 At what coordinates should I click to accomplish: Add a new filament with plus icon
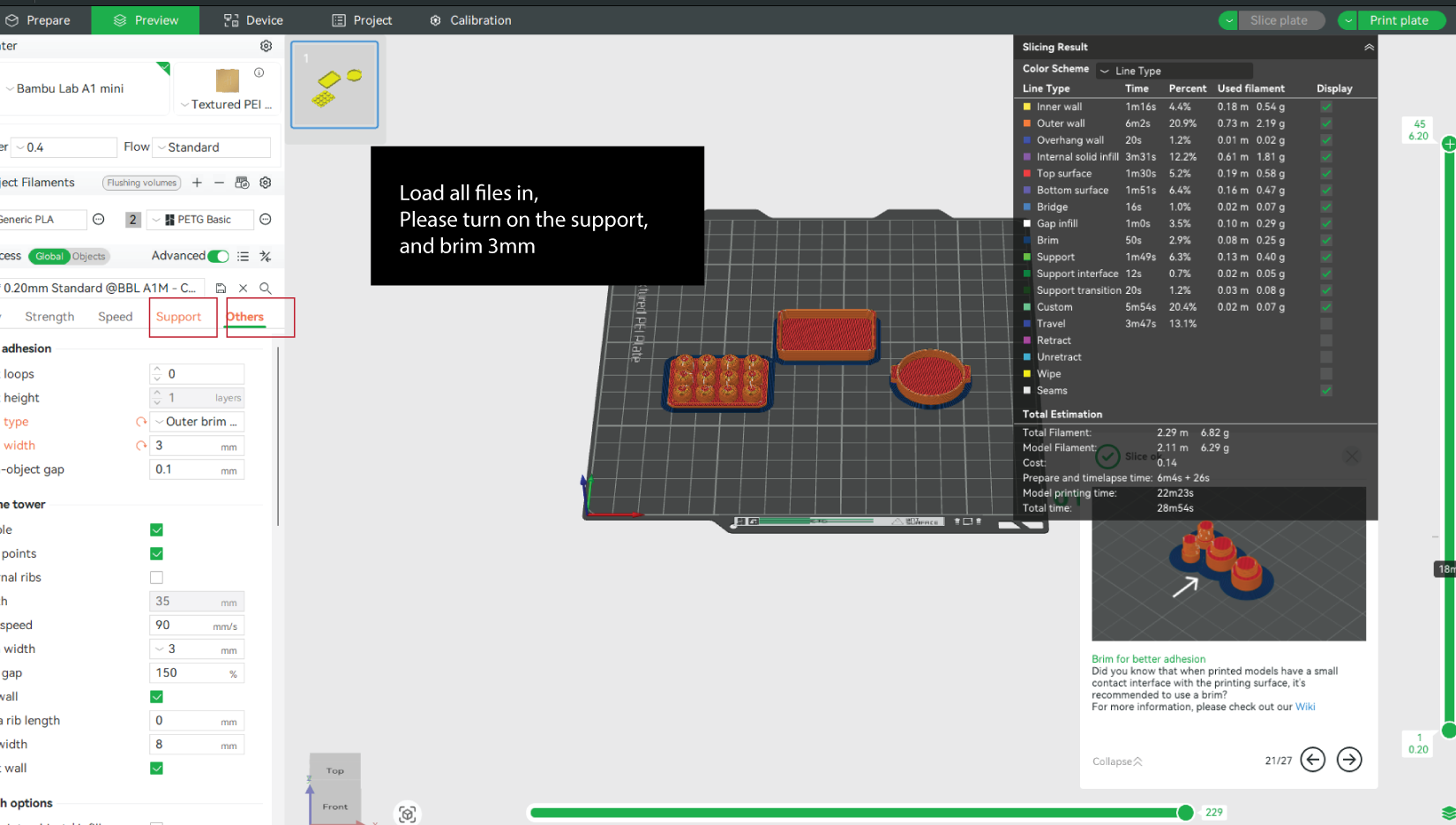click(197, 183)
